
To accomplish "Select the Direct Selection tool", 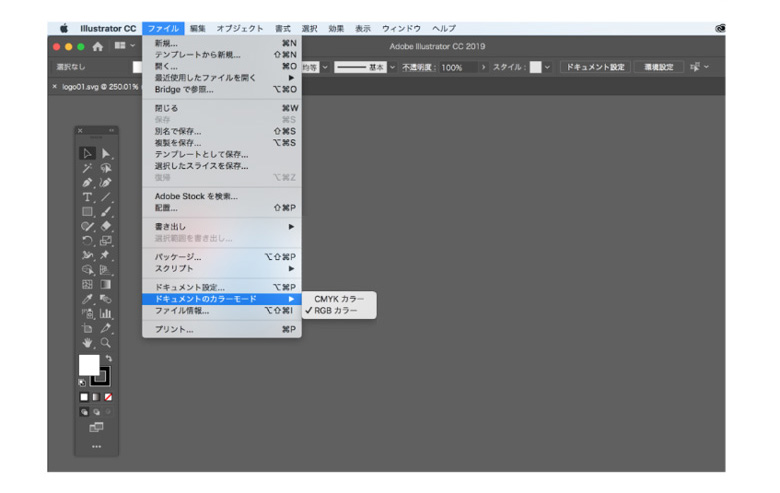I will tap(105, 153).
